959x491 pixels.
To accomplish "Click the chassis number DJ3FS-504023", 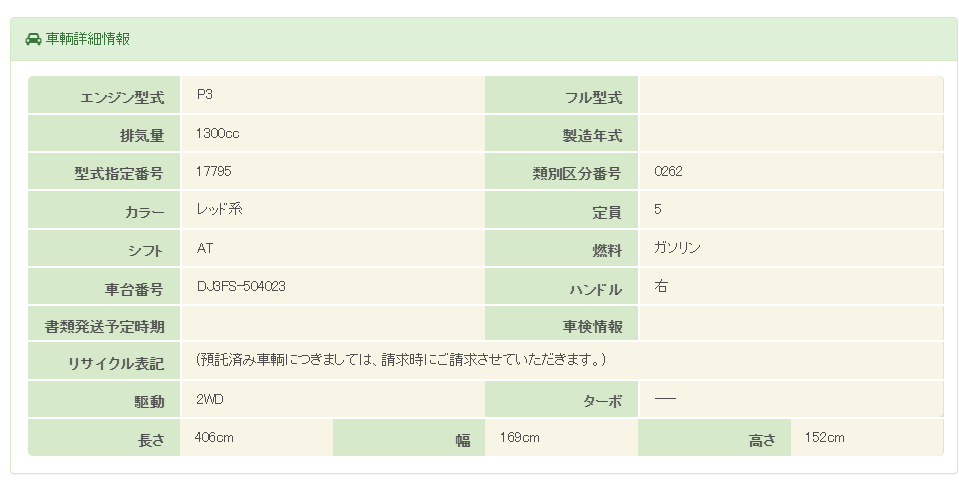I will coord(242,286).
